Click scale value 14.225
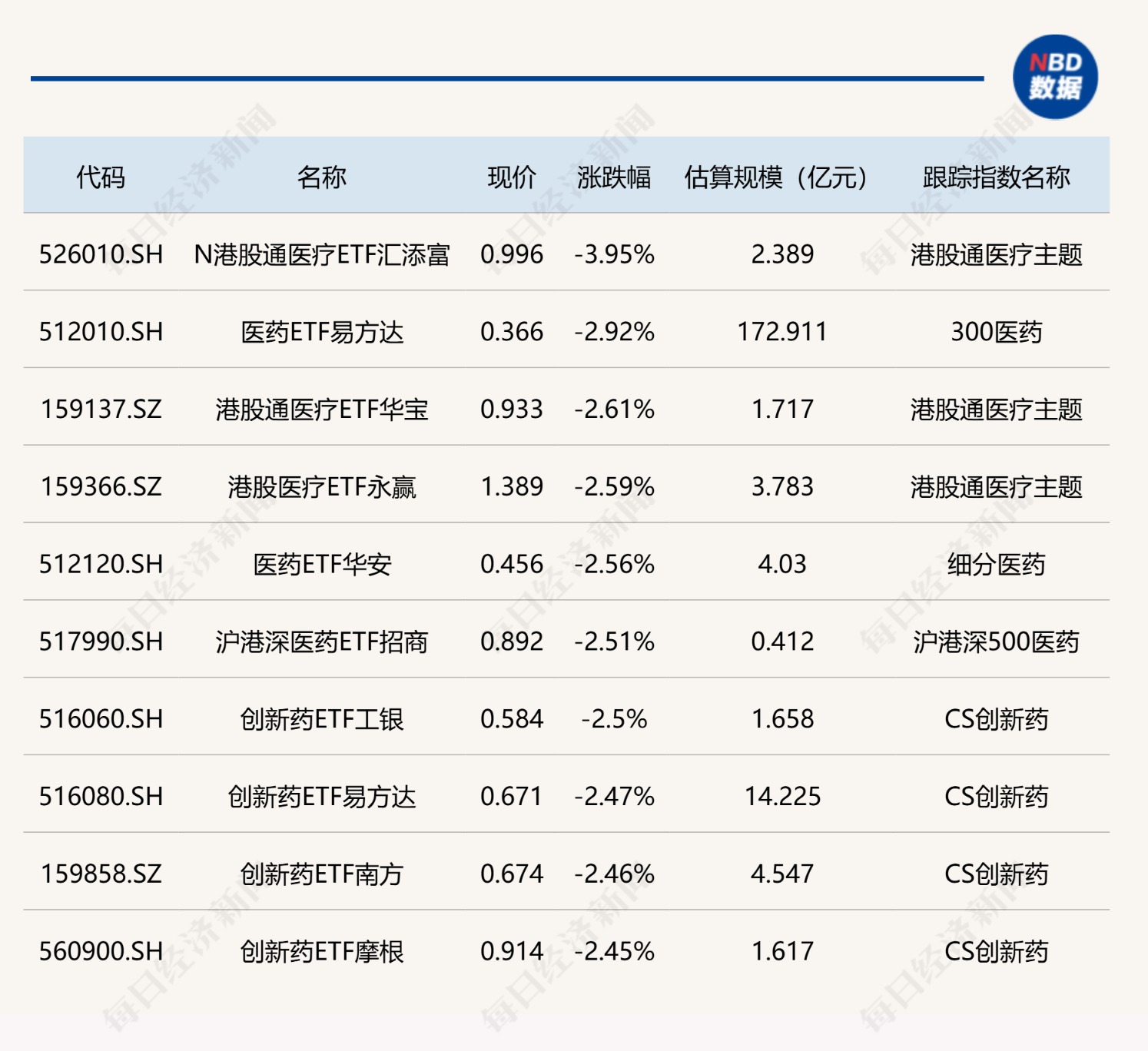The width and height of the screenshot is (1148, 1051). tap(782, 797)
